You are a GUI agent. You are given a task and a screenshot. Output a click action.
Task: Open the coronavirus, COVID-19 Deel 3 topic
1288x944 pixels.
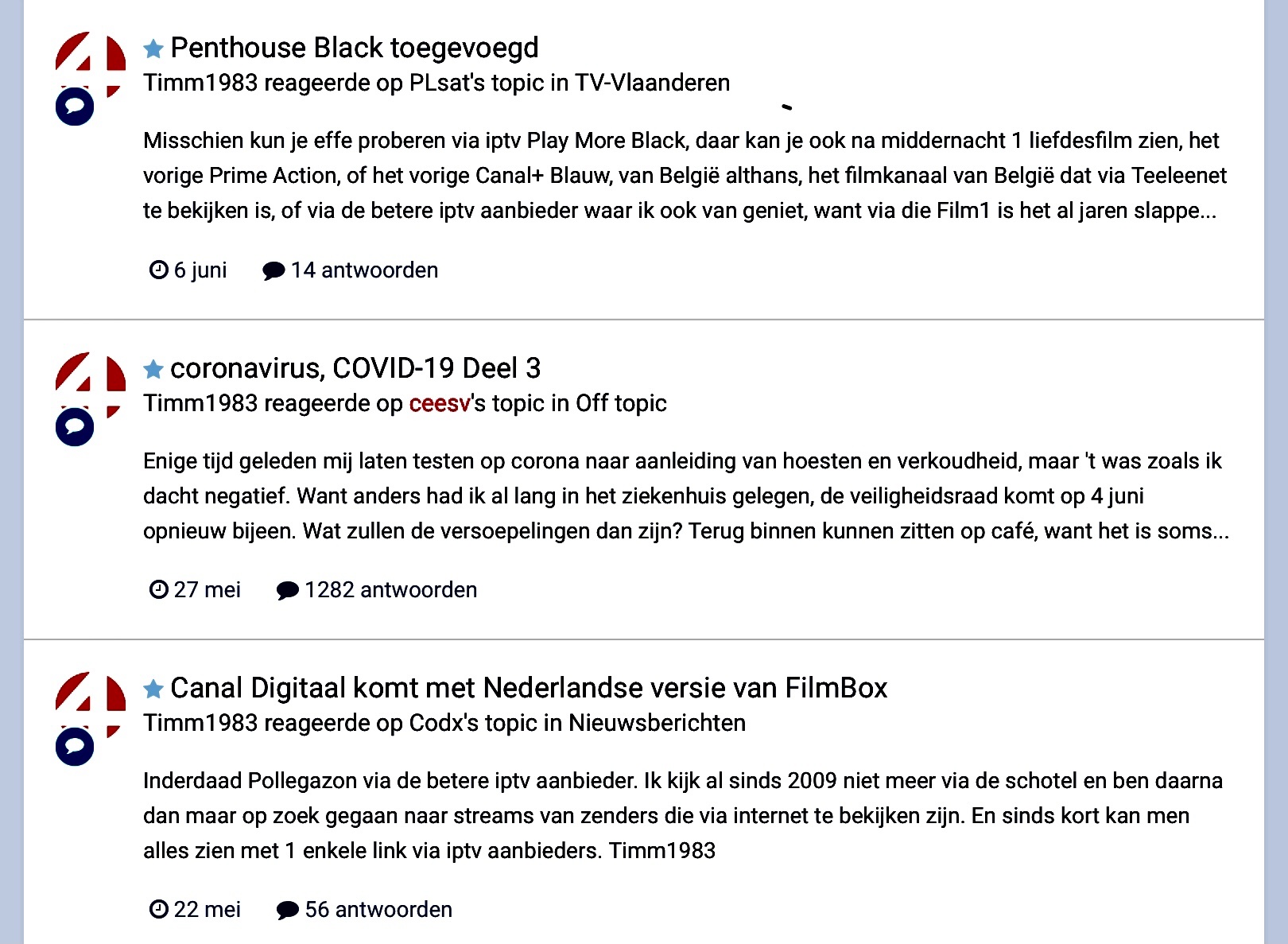(x=355, y=368)
